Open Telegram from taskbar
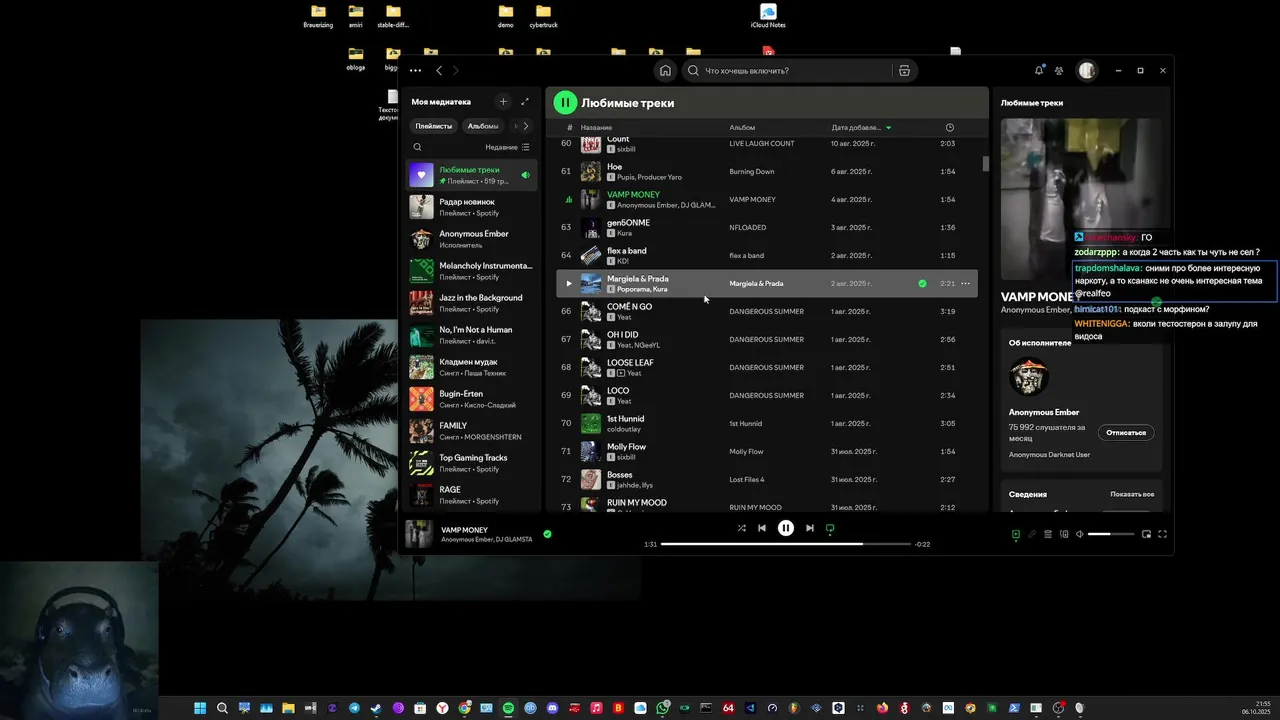Image resolution: width=1280 pixels, height=720 pixels. pos(354,708)
